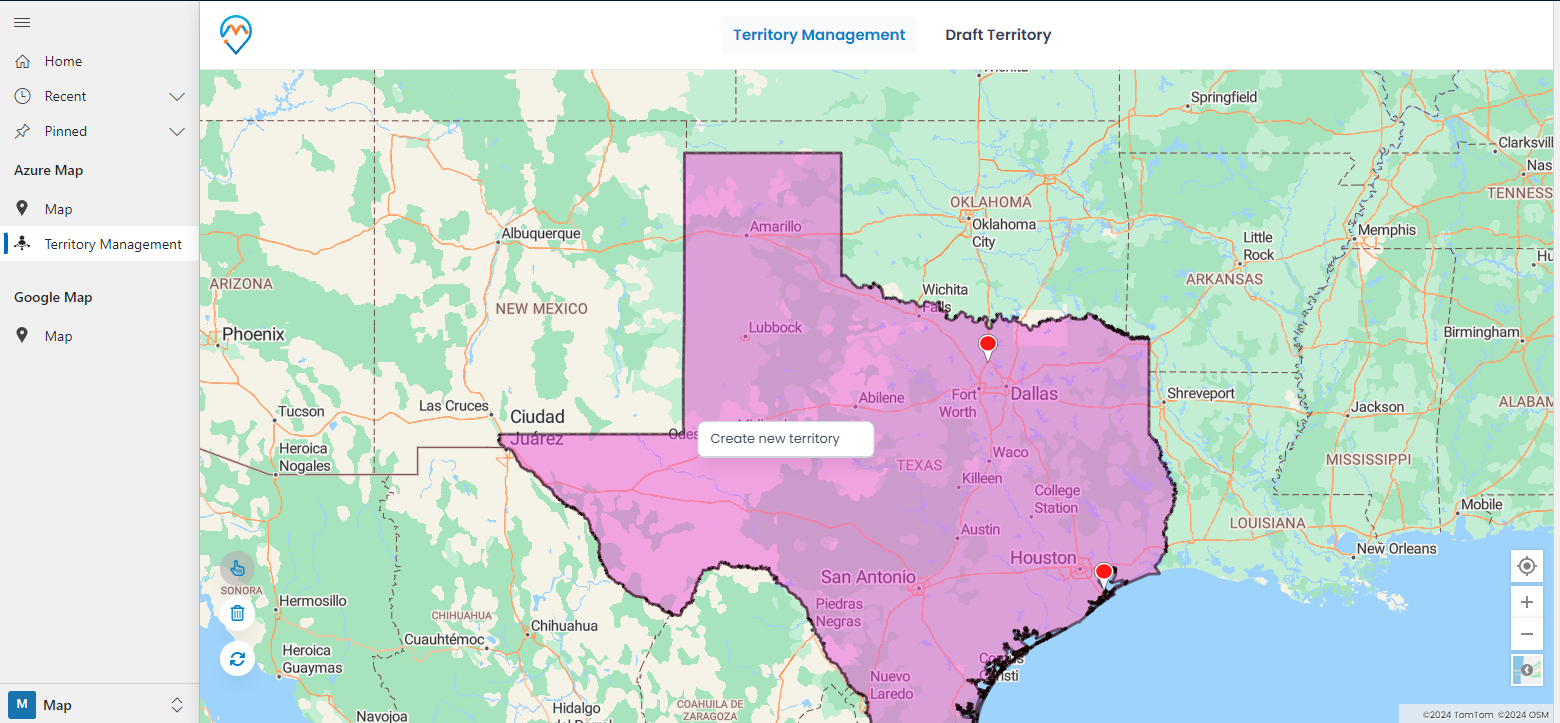
Task: Click the Pinned pushpin icon
Action: pyautogui.click(x=22, y=131)
